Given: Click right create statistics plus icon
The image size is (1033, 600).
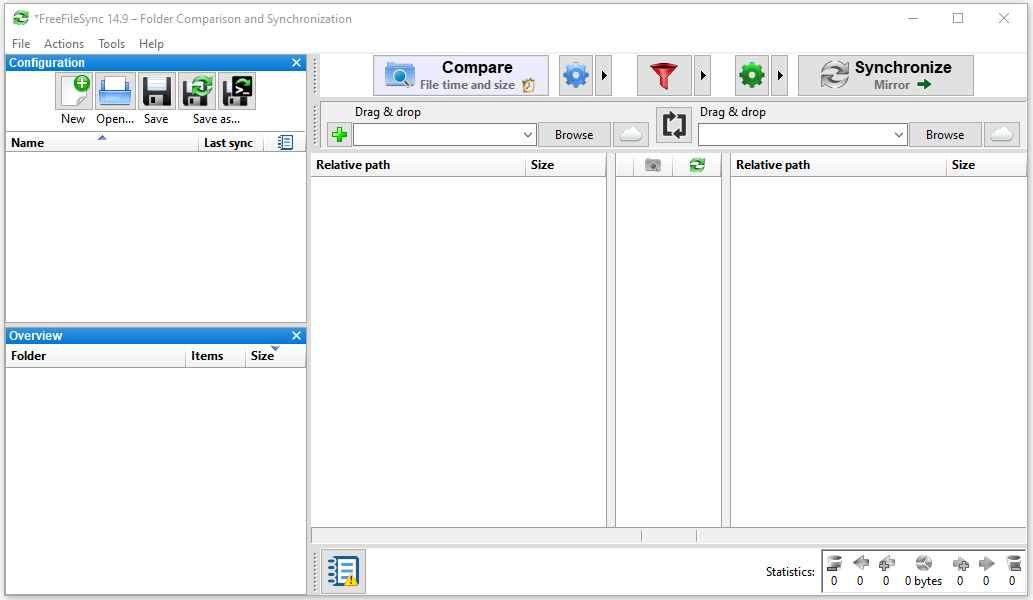Looking at the screenshot, I should [x=961, y=563].
